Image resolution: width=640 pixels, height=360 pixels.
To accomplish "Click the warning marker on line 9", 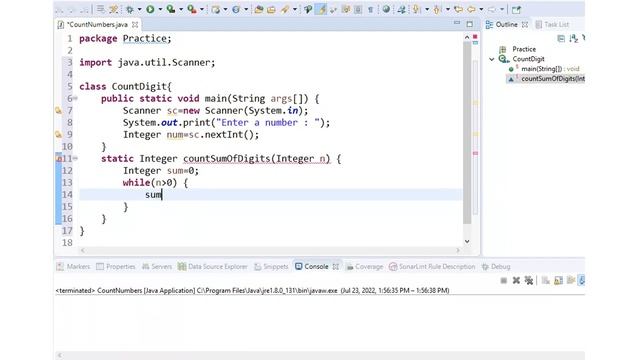I will (x=58, y=135).
